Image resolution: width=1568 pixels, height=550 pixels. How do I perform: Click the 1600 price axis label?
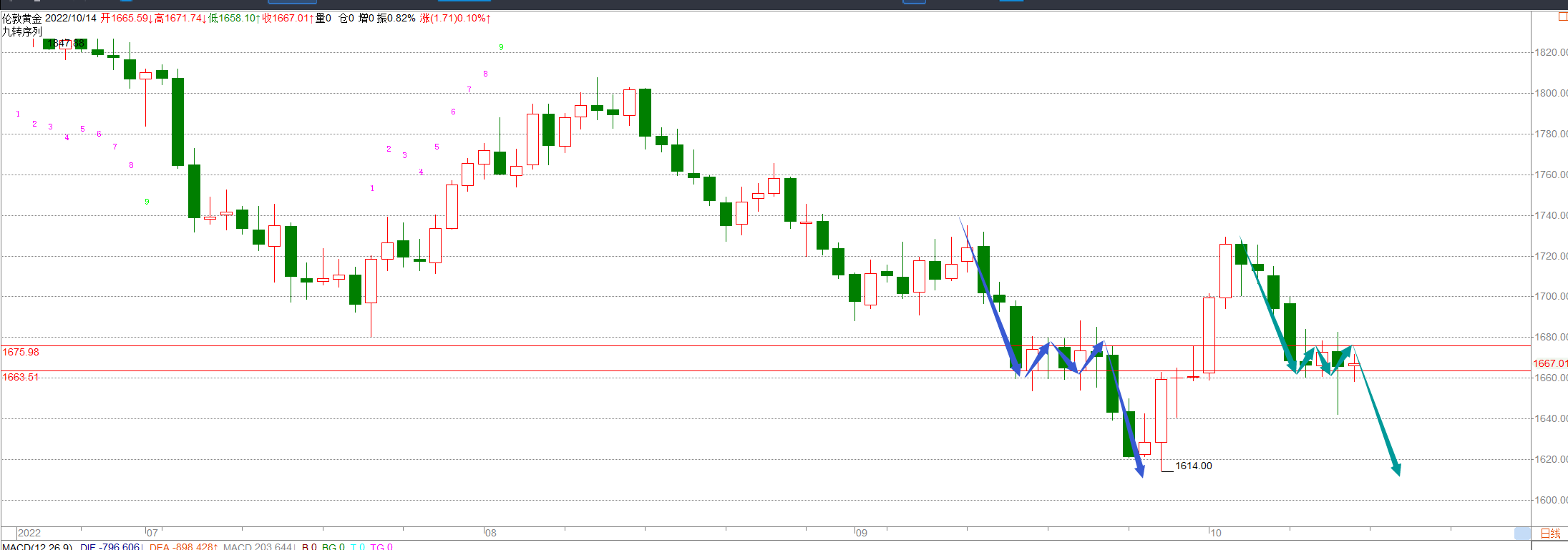coord(1551,500)
